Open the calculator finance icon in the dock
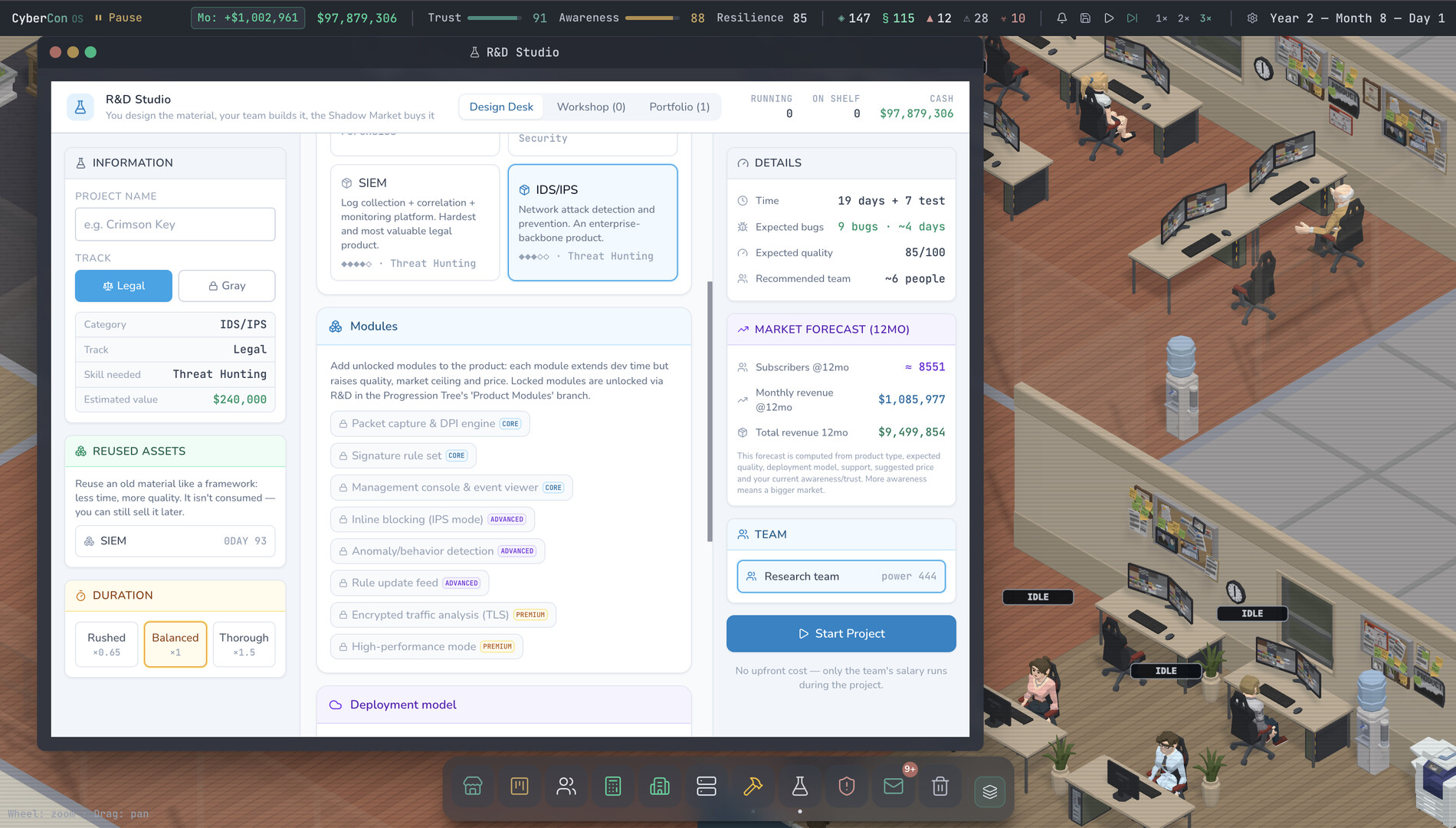 click(x=613, y=787)
